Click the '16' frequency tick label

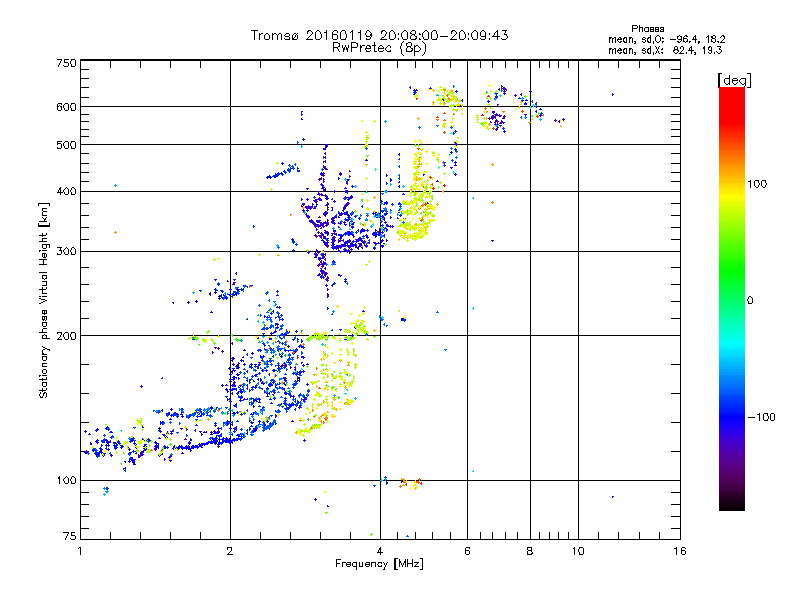[680, 551]
